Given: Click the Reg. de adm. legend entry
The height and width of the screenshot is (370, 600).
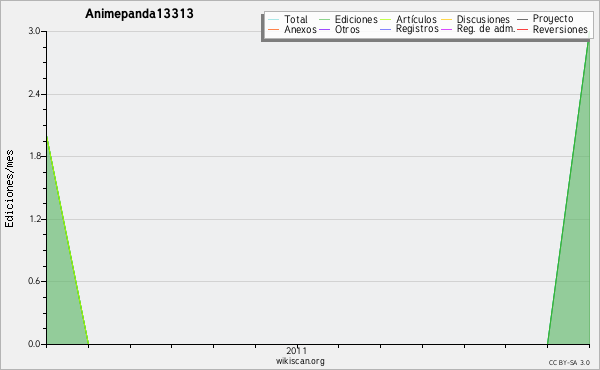Looking at the screenshot, I should pos(486,29).
